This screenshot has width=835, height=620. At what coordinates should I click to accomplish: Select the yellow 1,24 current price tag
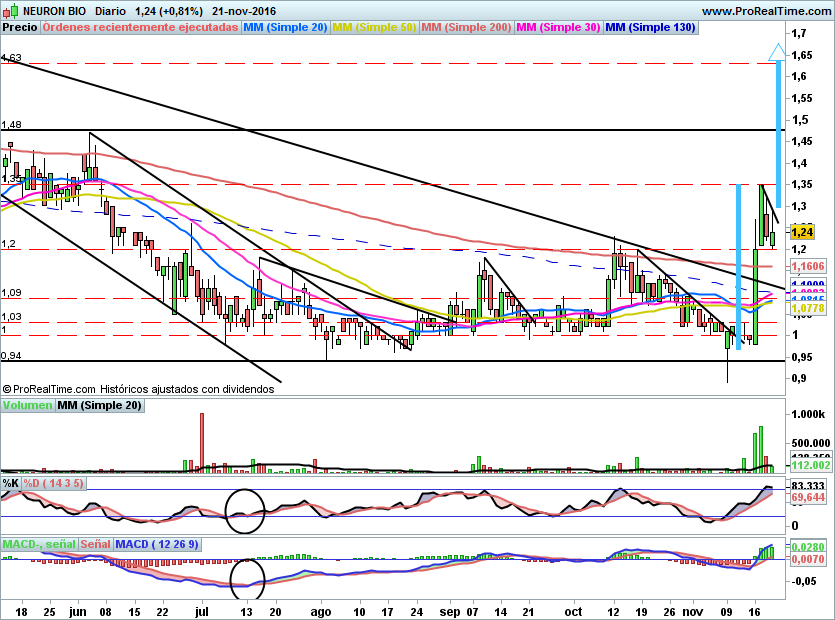803,232
